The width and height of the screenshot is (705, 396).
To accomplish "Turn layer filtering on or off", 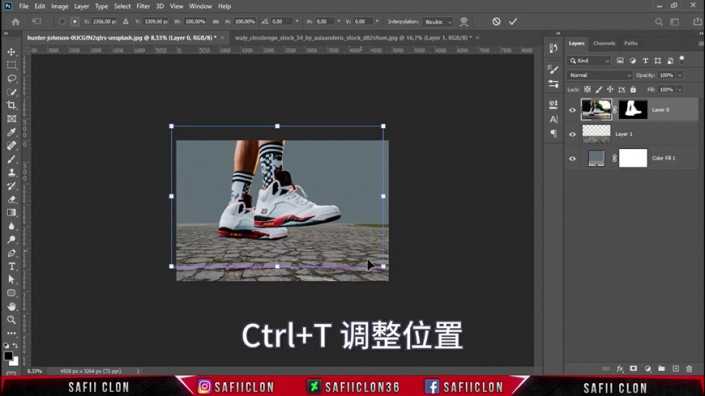I will 682,59.
